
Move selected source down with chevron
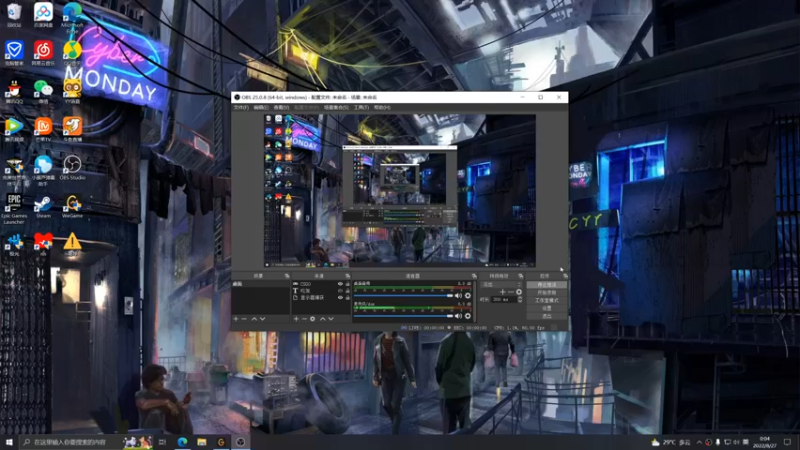331,319
